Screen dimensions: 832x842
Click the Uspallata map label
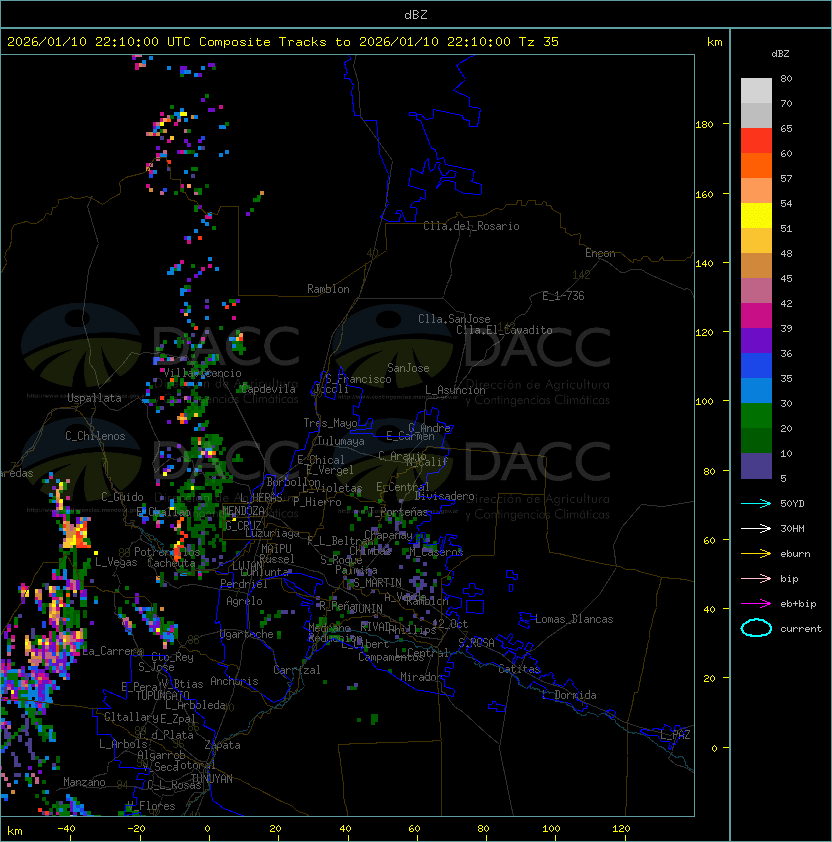[x=94, y=398]
